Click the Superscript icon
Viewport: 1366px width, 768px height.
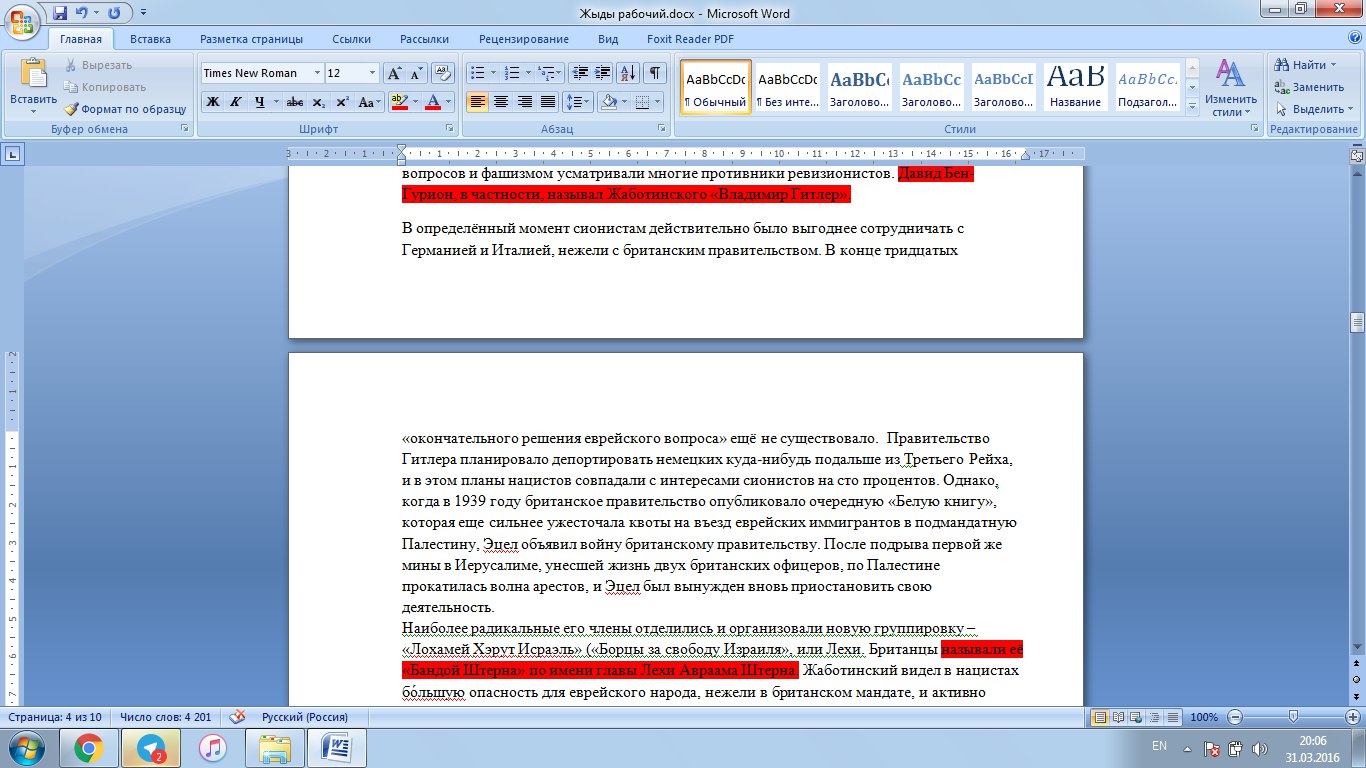click(x=342, y=102)
